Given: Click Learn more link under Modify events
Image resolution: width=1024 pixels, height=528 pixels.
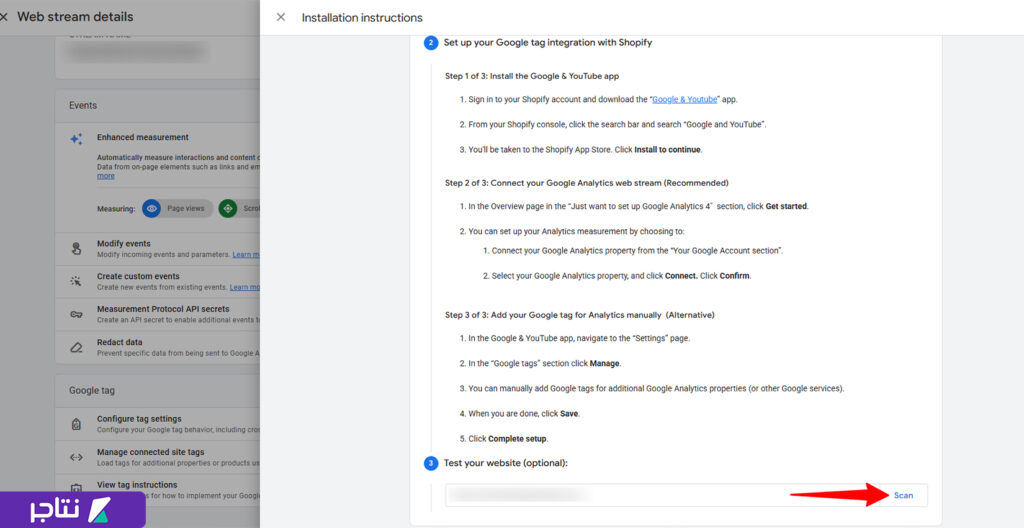Looking at the screenshot, I should (x=246, y=254).
